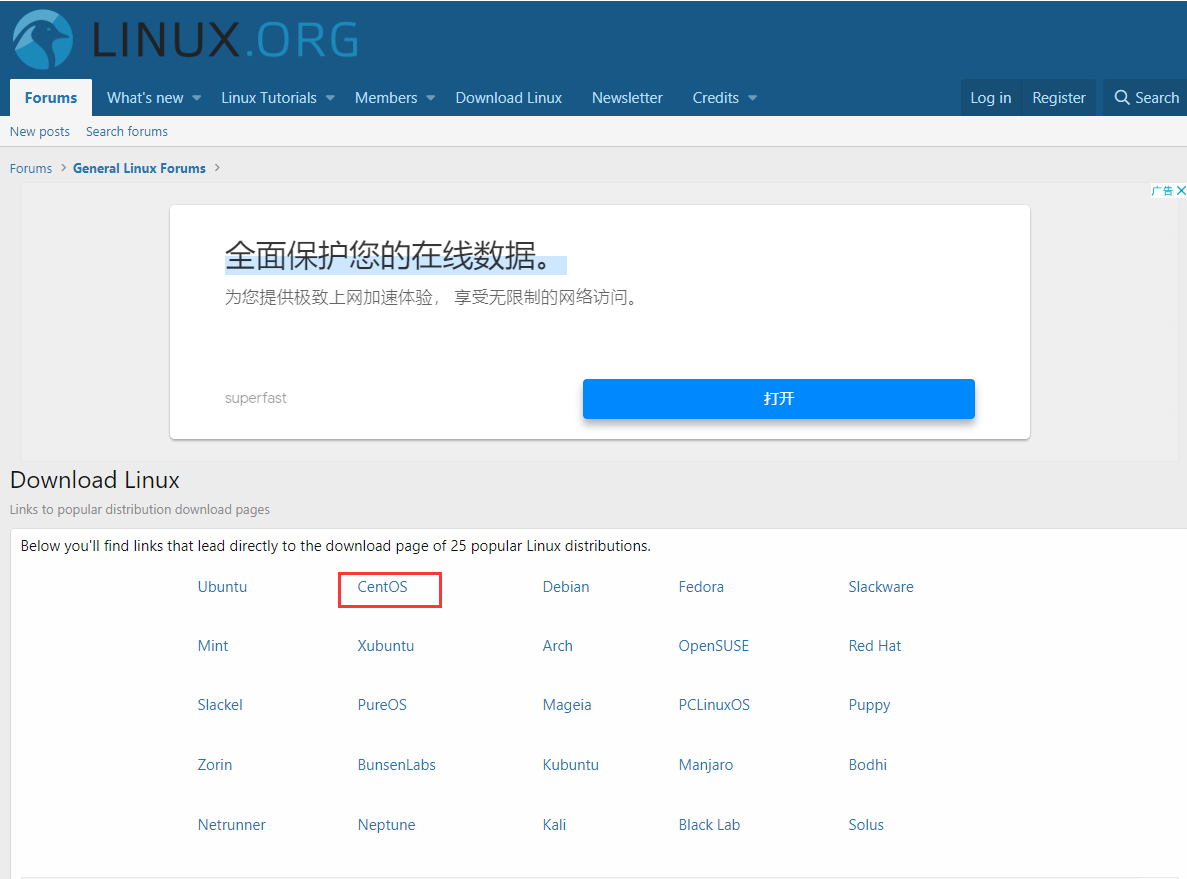Open General Linux Forums breadcrumb

(x=139, y=168)
